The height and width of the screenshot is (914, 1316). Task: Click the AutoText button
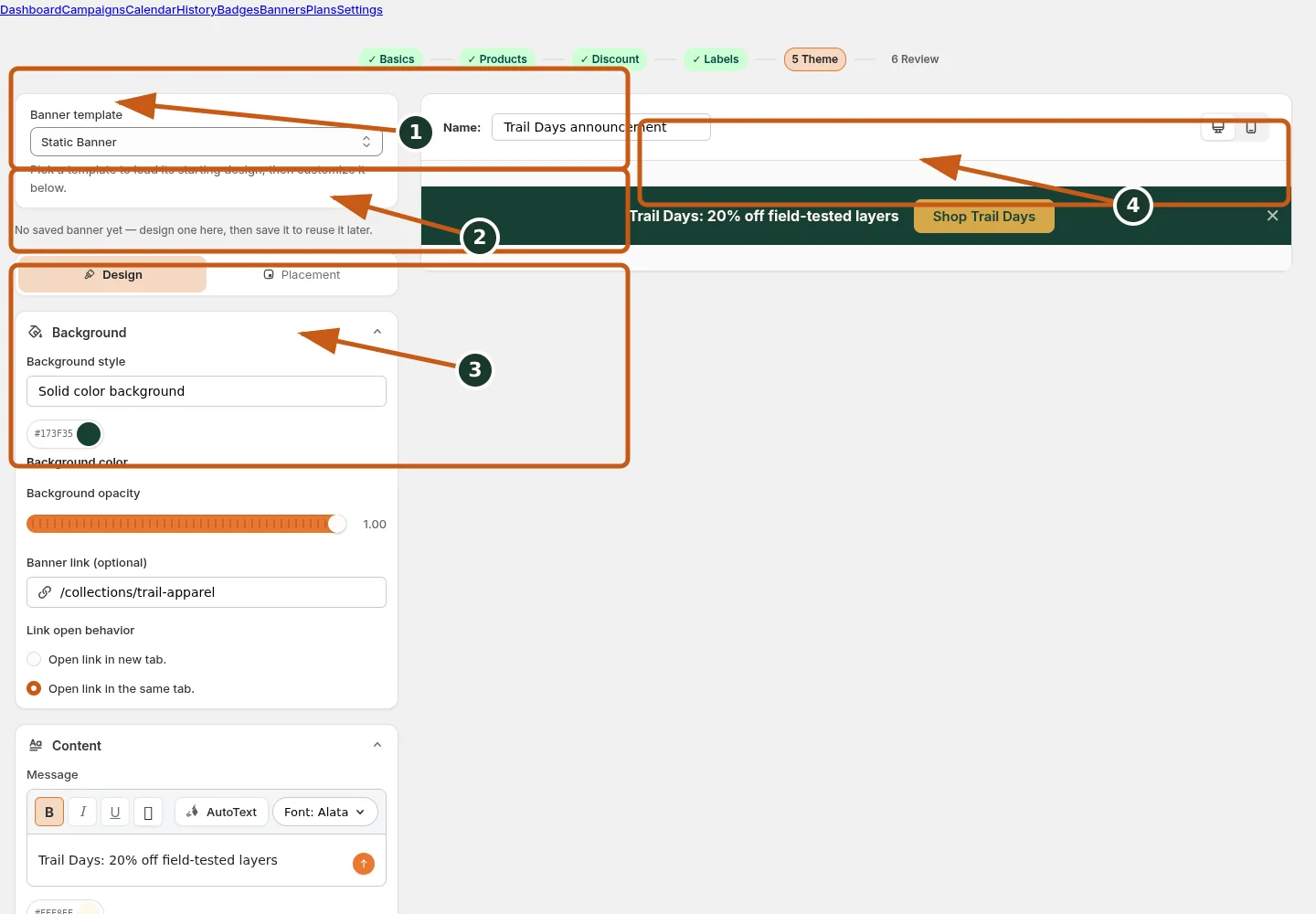(x=222, y=812)
